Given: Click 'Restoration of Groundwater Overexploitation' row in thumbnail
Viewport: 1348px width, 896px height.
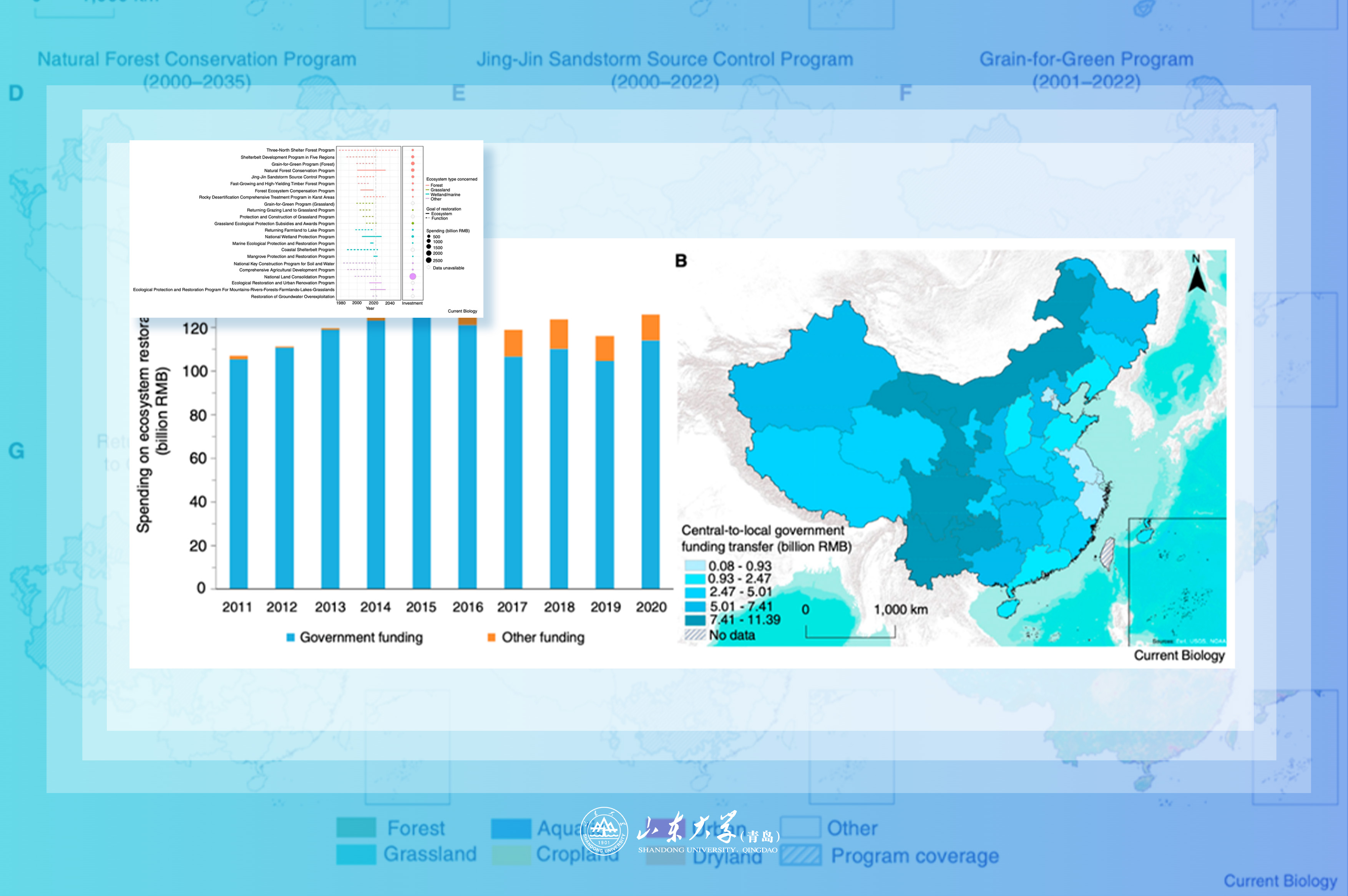Looking at the screenshot, I should tap(292, 297).
